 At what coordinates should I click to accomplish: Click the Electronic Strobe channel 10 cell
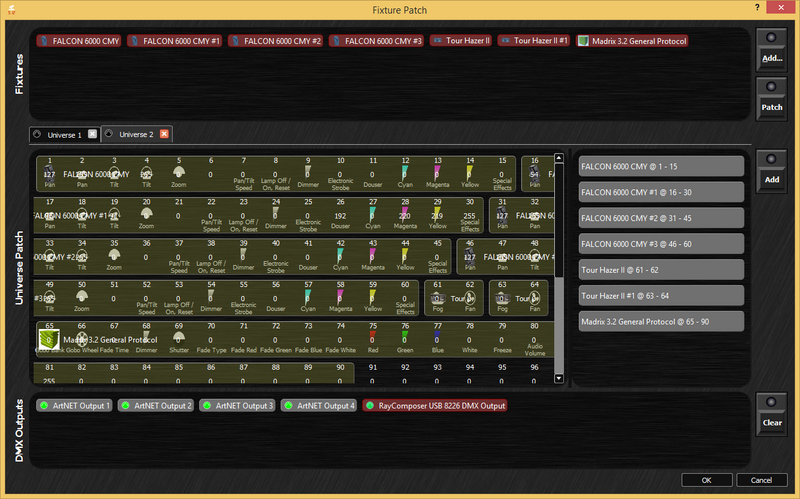pyautogui.click(x=340, y=174)
